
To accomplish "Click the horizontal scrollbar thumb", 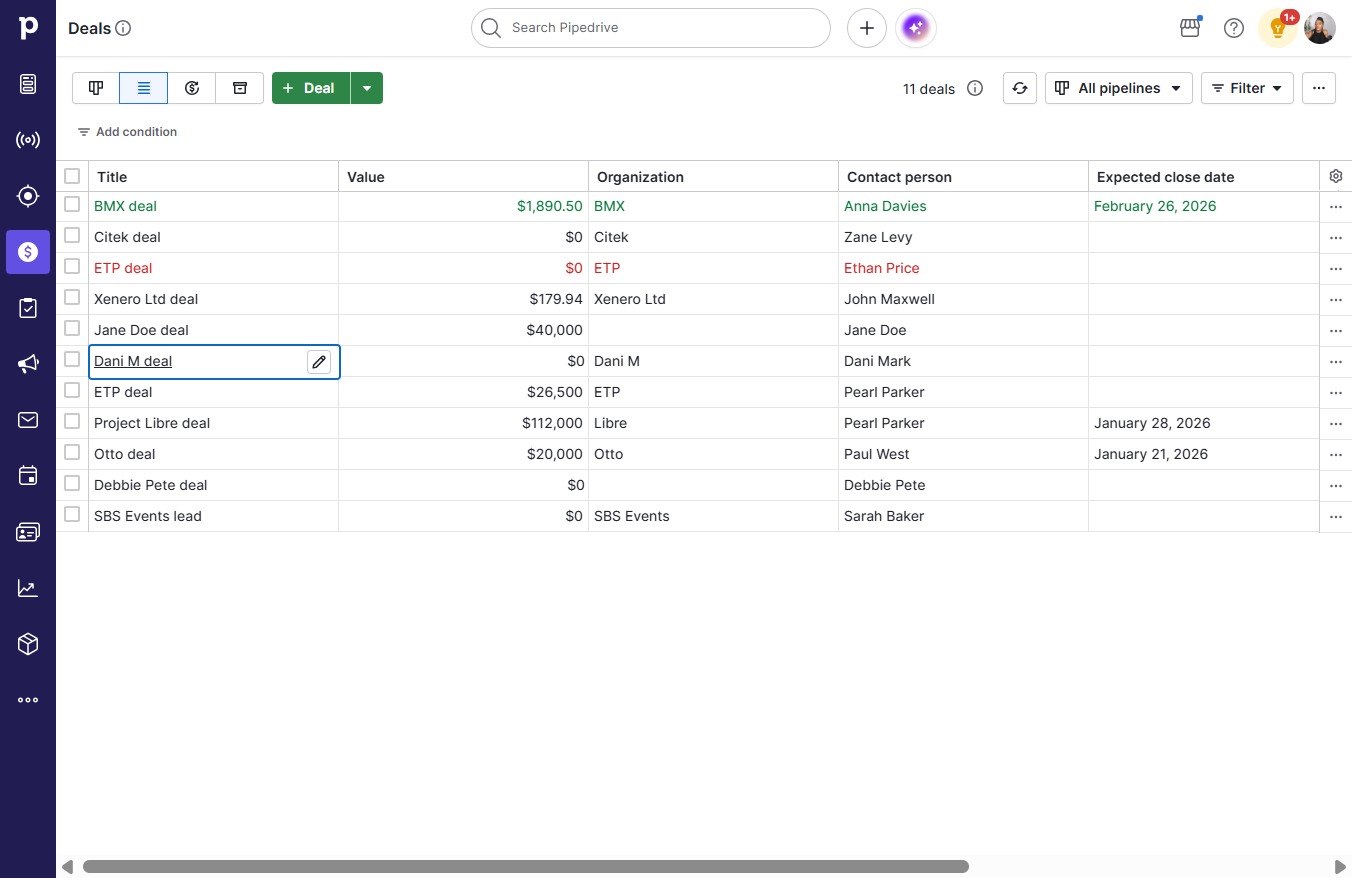I will click(x=526, y=867).
